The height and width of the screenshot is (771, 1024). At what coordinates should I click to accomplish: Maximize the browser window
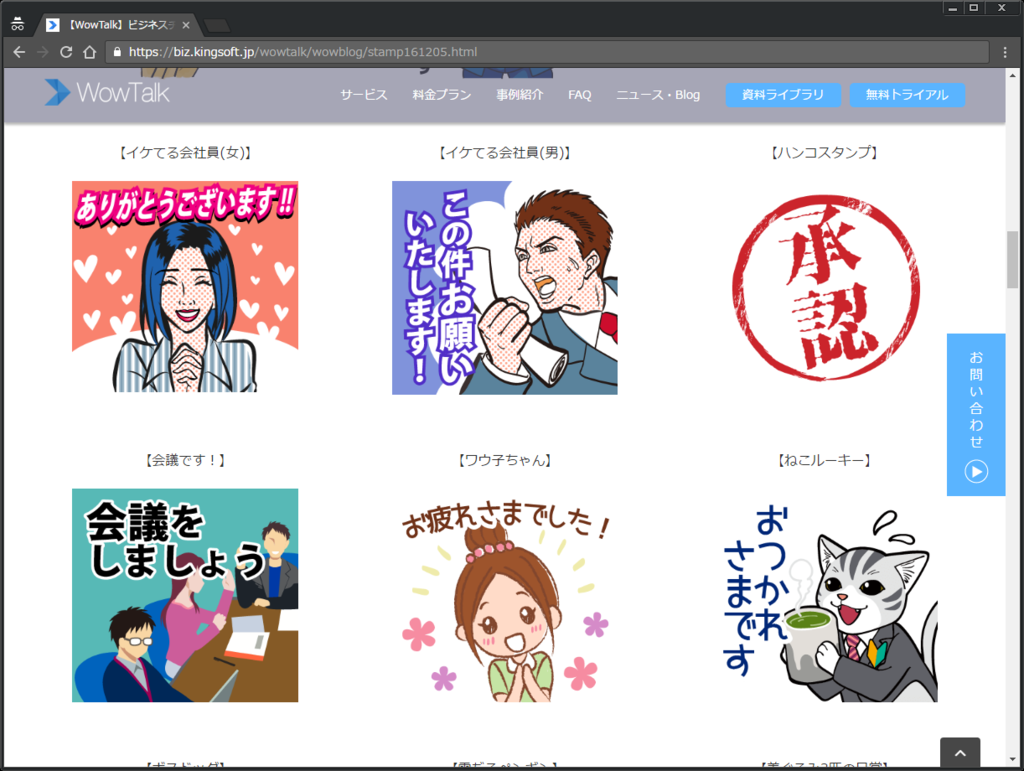tap(974, 8)
